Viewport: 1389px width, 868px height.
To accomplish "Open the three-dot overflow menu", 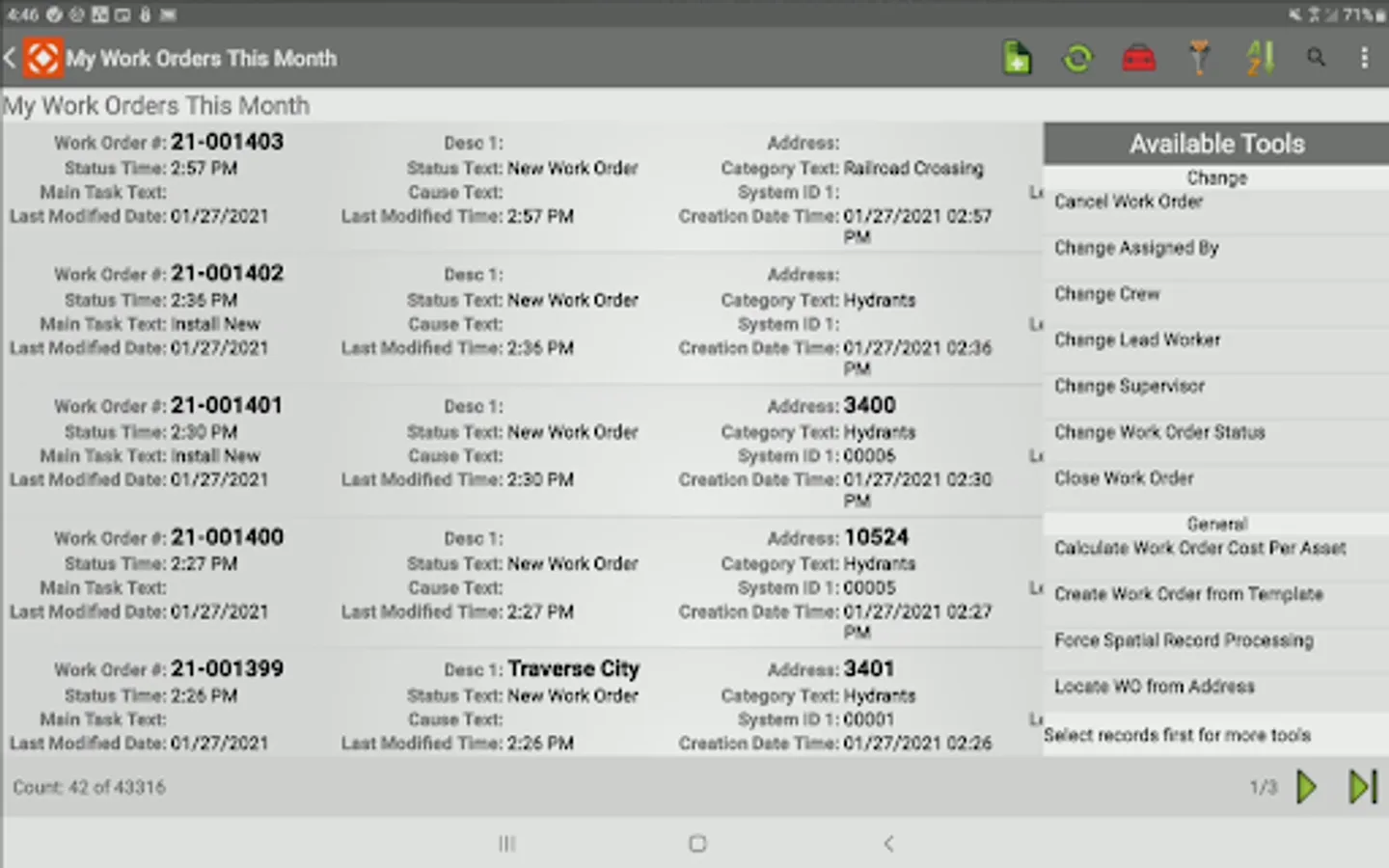I will click(x=1364, y=58).
